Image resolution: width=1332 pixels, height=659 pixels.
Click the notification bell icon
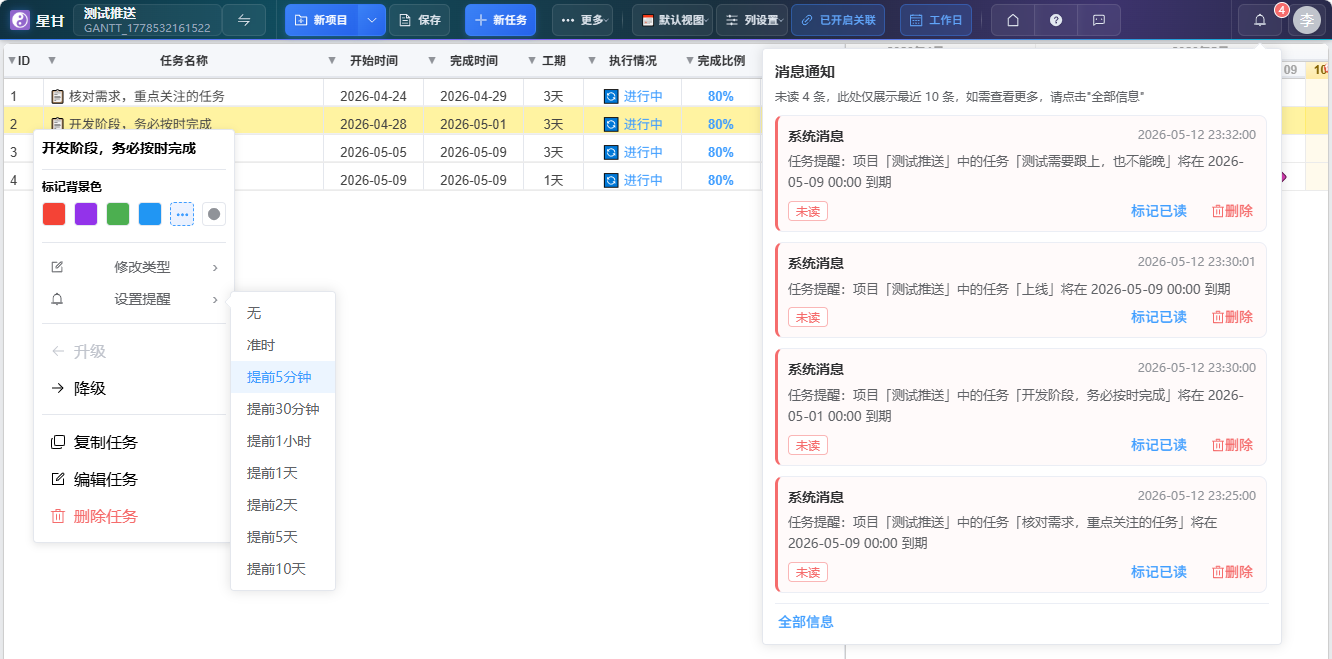pos(1260,20)
